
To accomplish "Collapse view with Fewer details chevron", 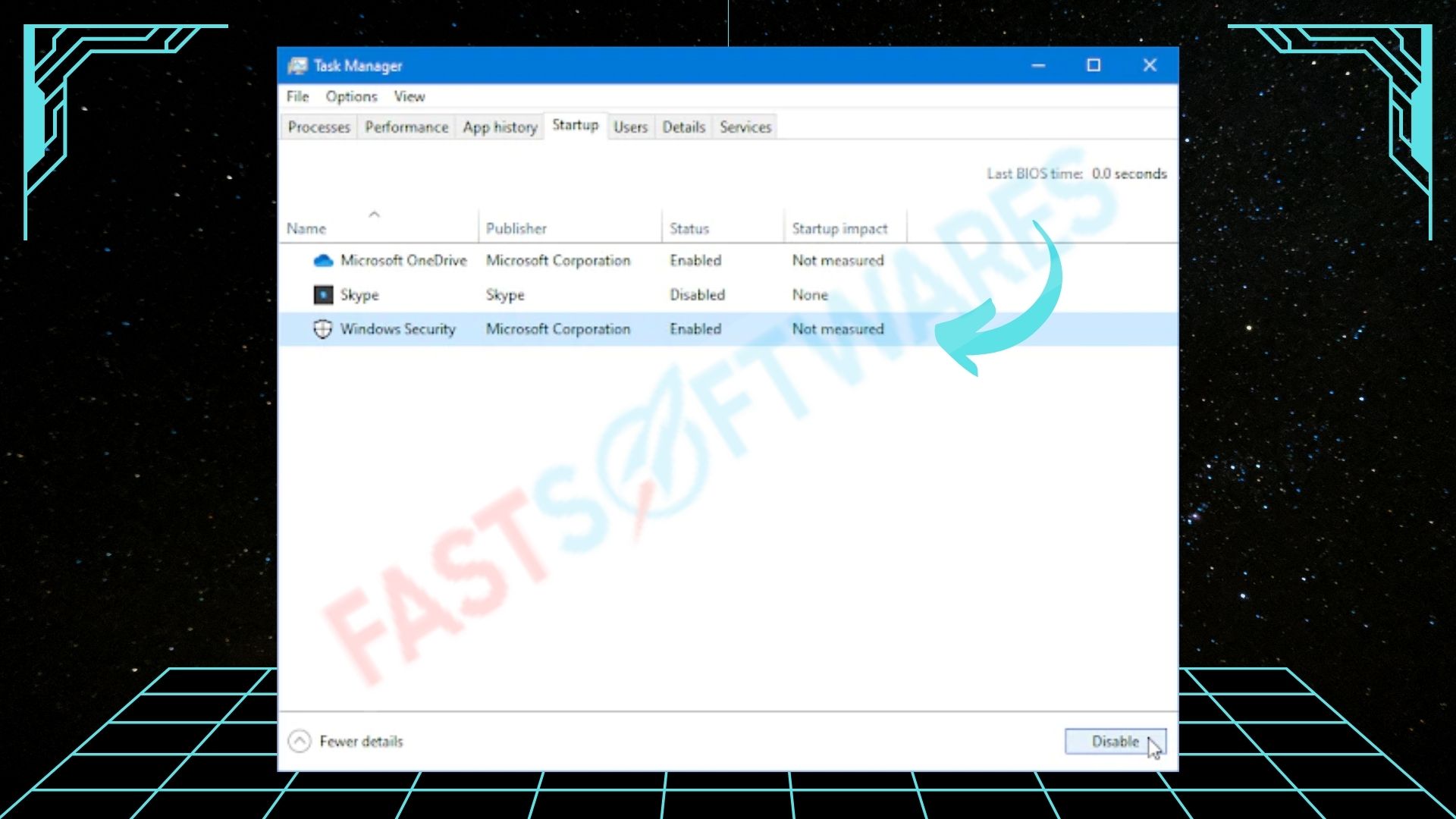I will pos(300,741).
